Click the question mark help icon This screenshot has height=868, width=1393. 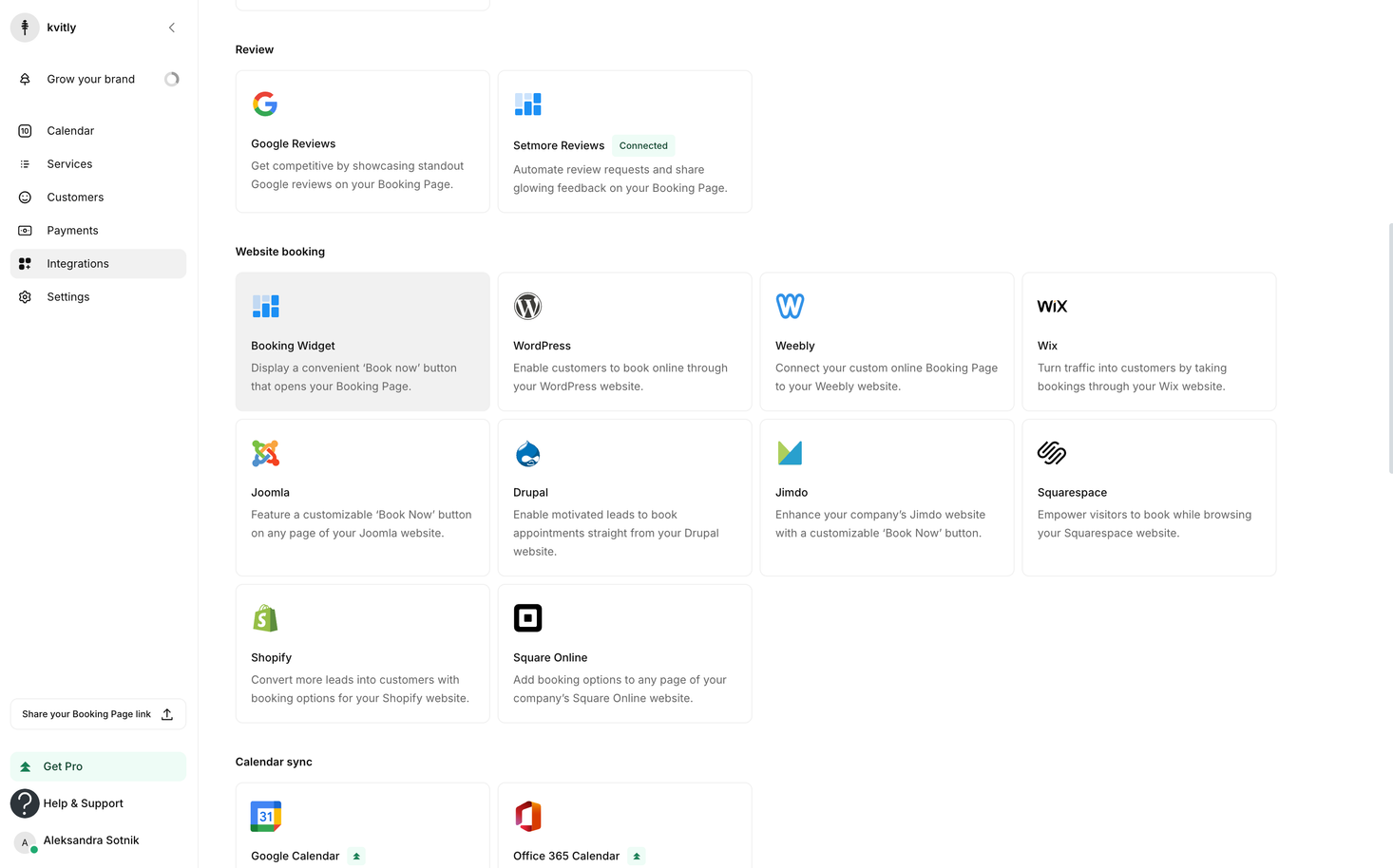(x=25, y=803)
